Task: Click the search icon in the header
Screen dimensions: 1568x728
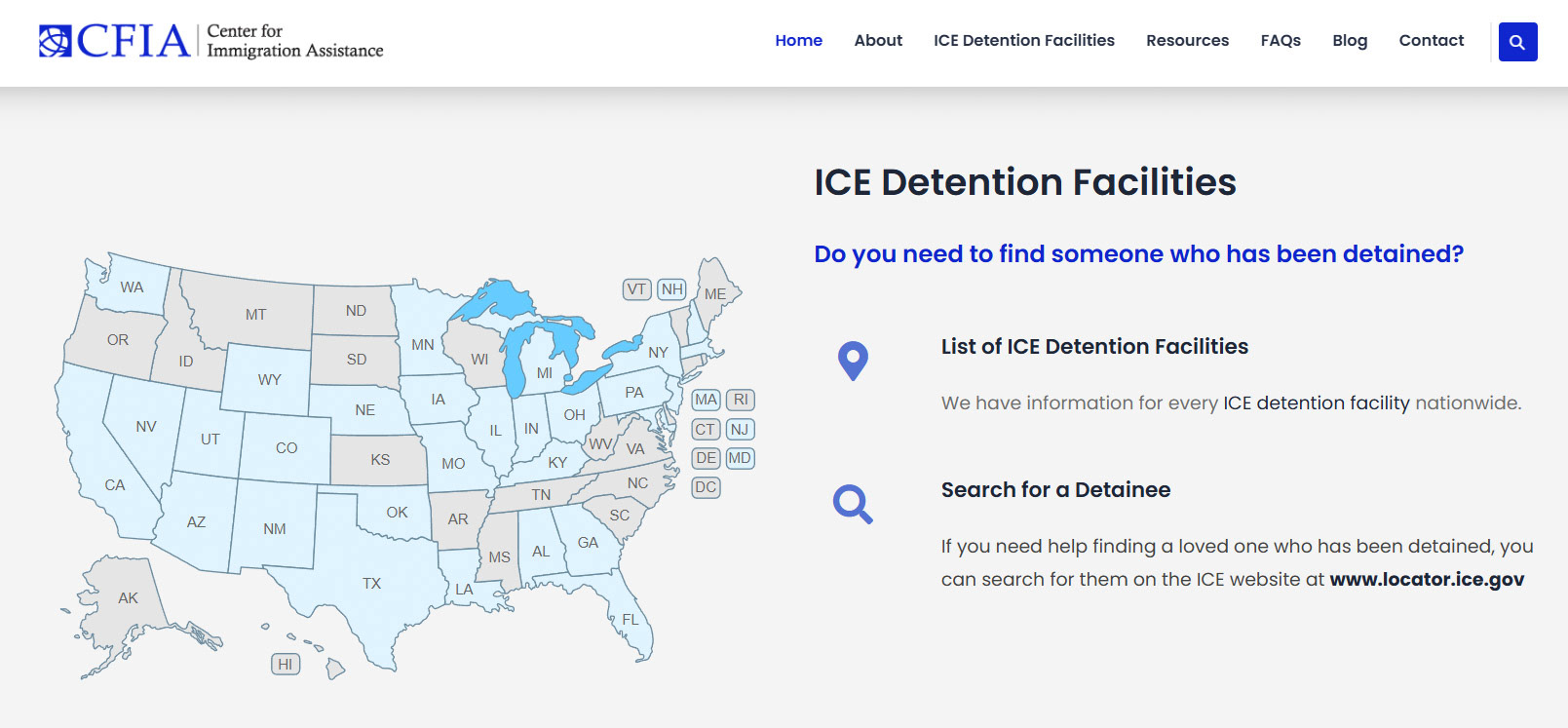Action: (x=1517, y=42)
